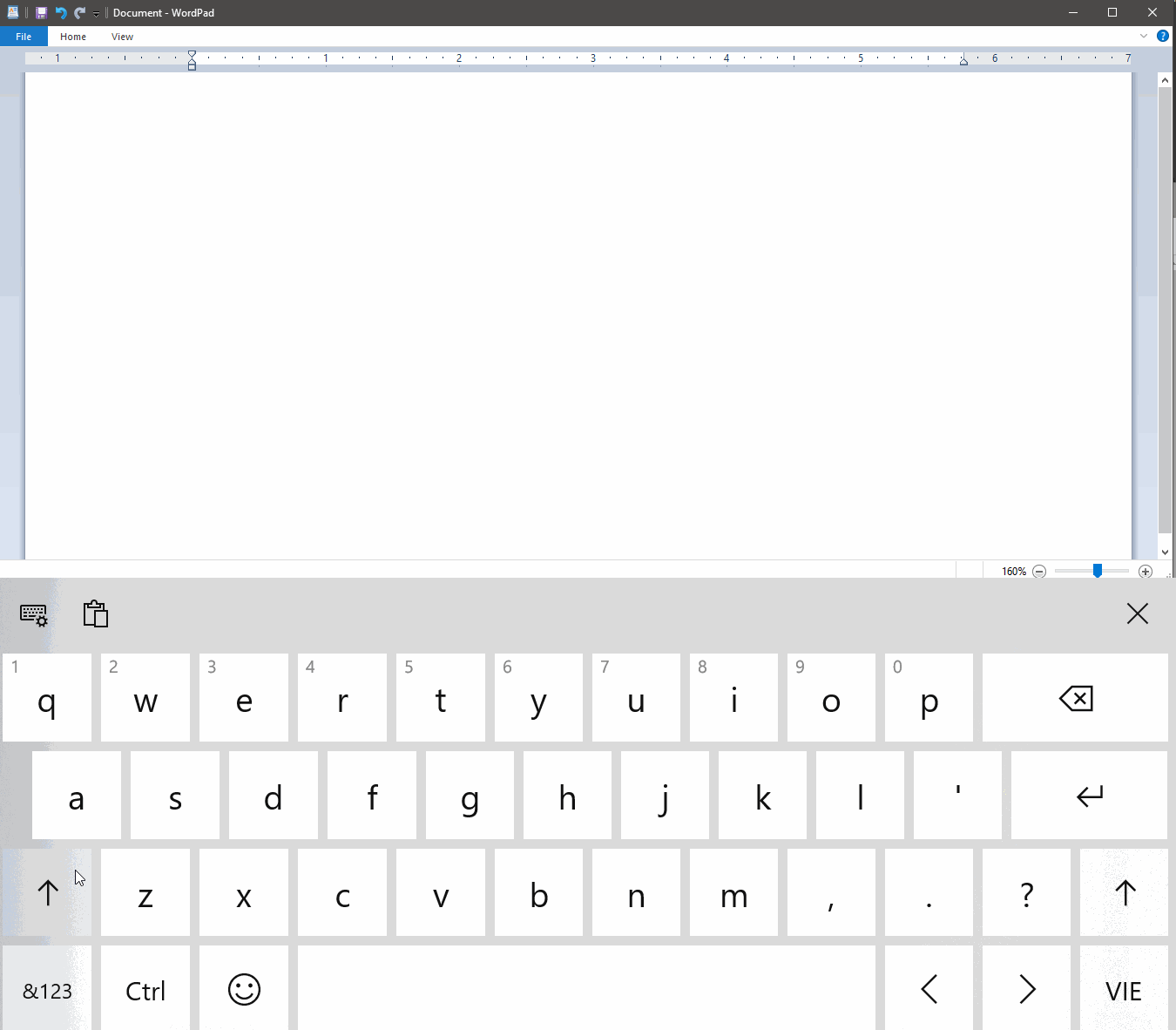Open the File menu
The height and width of the screenshot is (1030, 1176).
coord(24,37)
